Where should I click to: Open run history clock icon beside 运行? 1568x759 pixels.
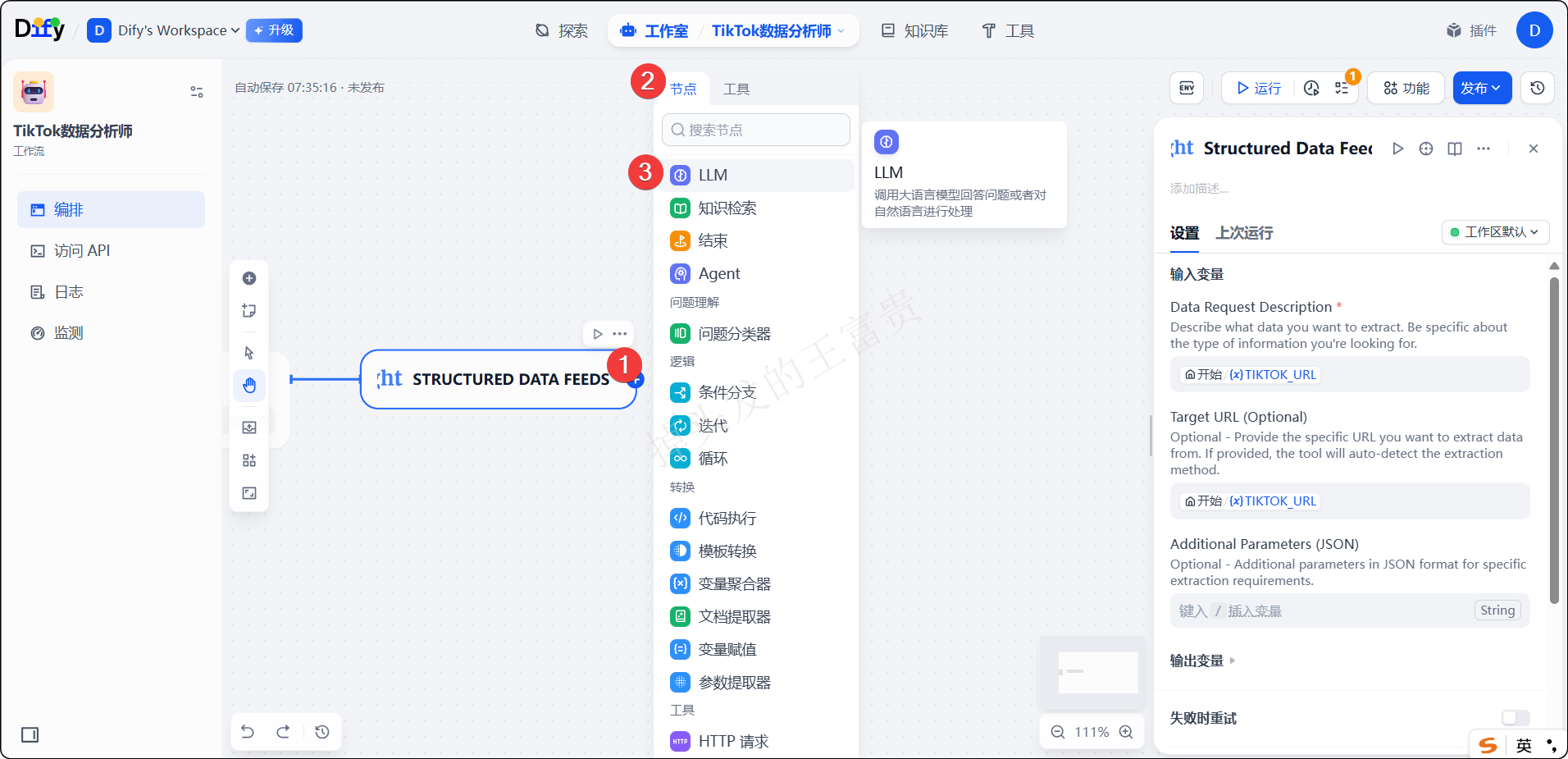coord(1311,88)
